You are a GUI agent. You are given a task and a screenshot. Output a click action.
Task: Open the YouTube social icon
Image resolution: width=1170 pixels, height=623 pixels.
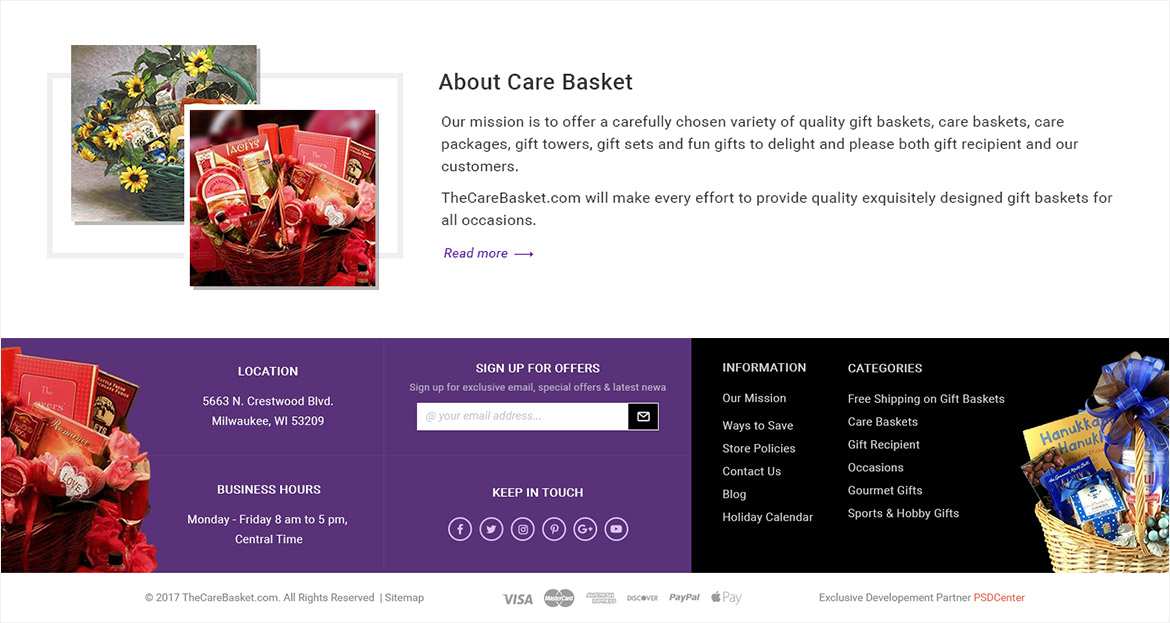click(616, 529)
